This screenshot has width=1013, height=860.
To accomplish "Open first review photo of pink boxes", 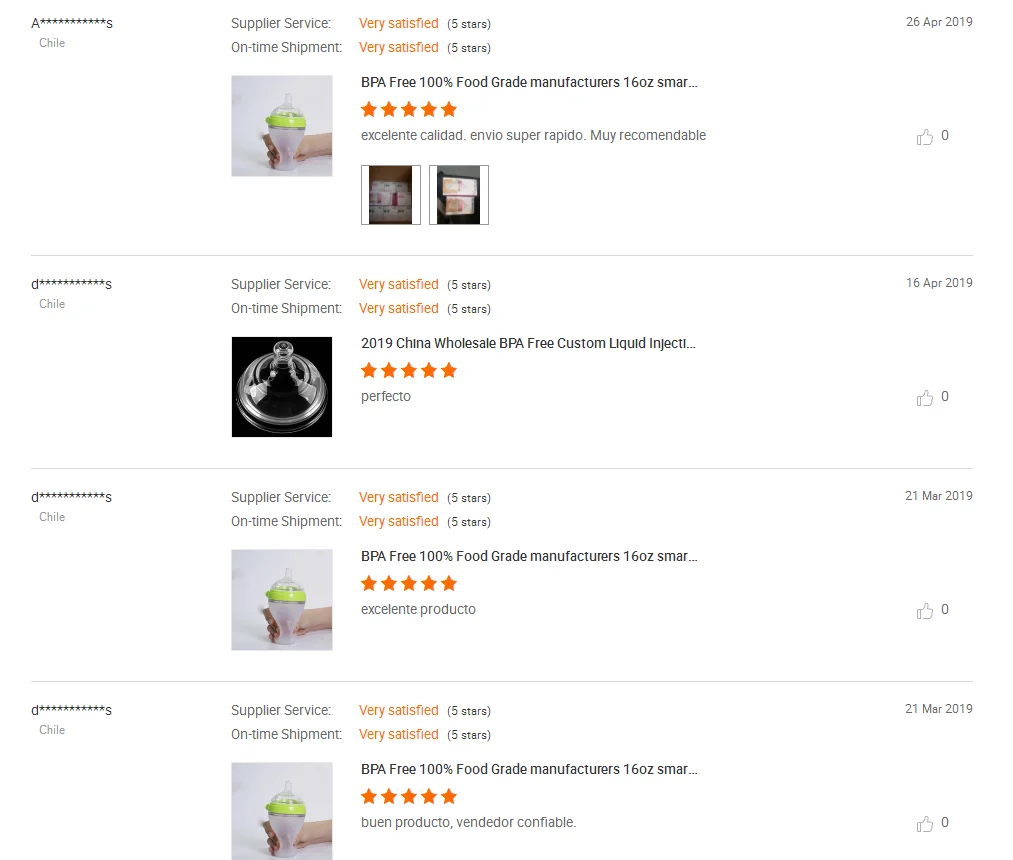I will 390,194.
